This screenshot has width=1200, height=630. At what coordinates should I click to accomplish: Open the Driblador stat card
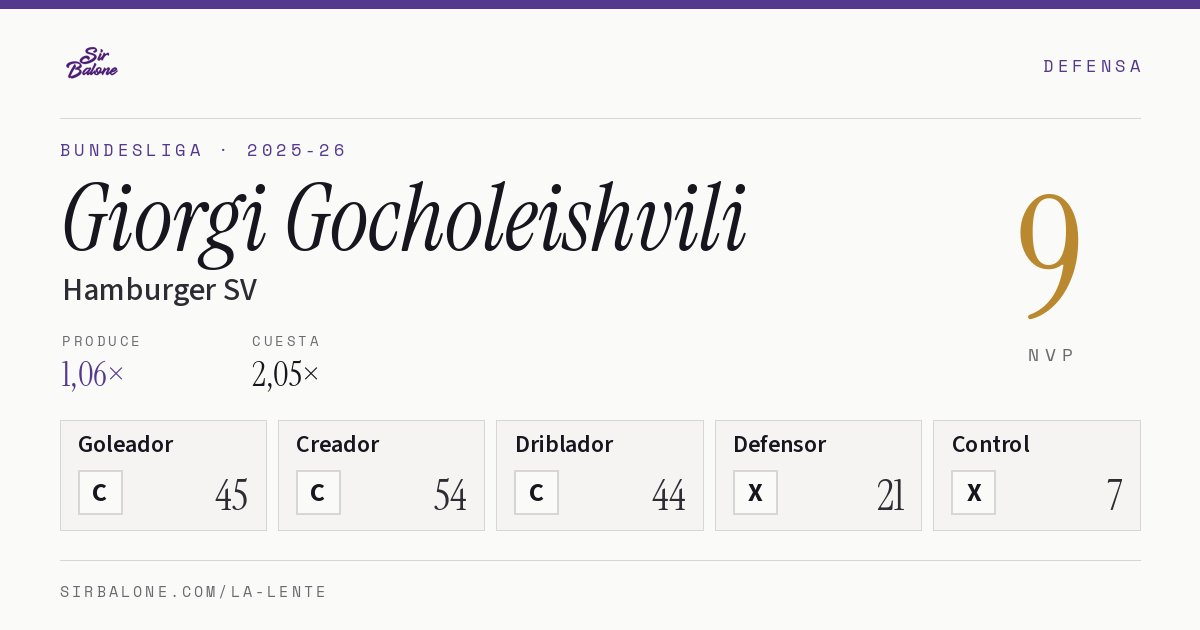pyautogui.click(x=599, y=475)
